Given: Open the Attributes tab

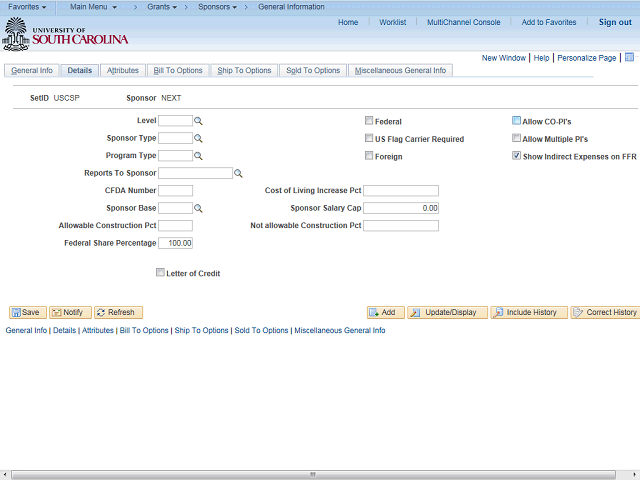Looking at the screenshot, I should coord(123,70).
